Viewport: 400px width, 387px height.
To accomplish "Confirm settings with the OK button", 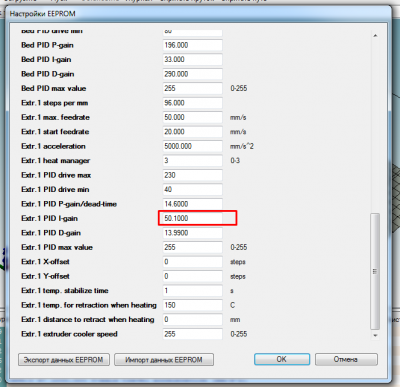I will pos(282,359).
